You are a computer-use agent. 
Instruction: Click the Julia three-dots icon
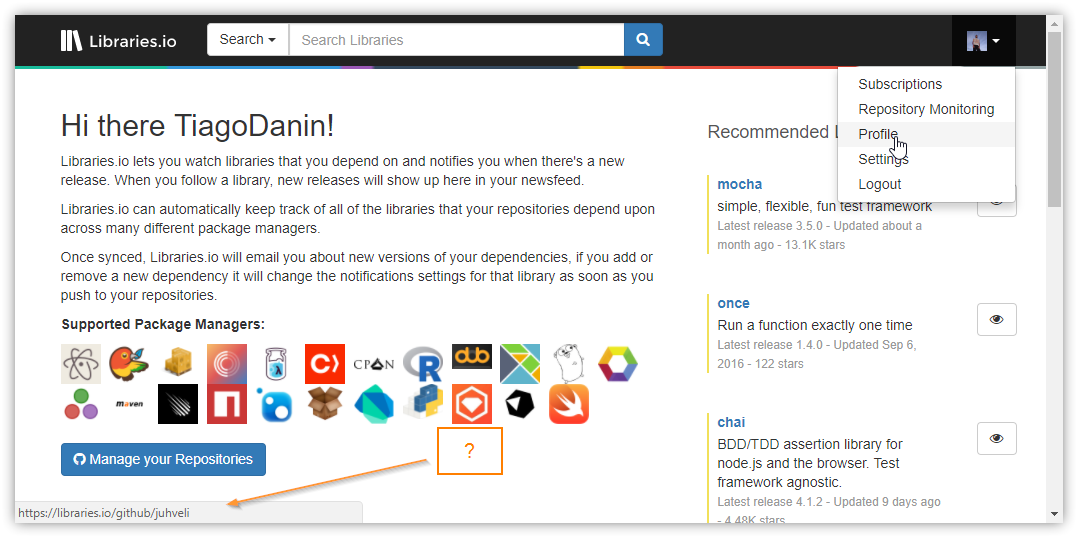coord(81,404)
